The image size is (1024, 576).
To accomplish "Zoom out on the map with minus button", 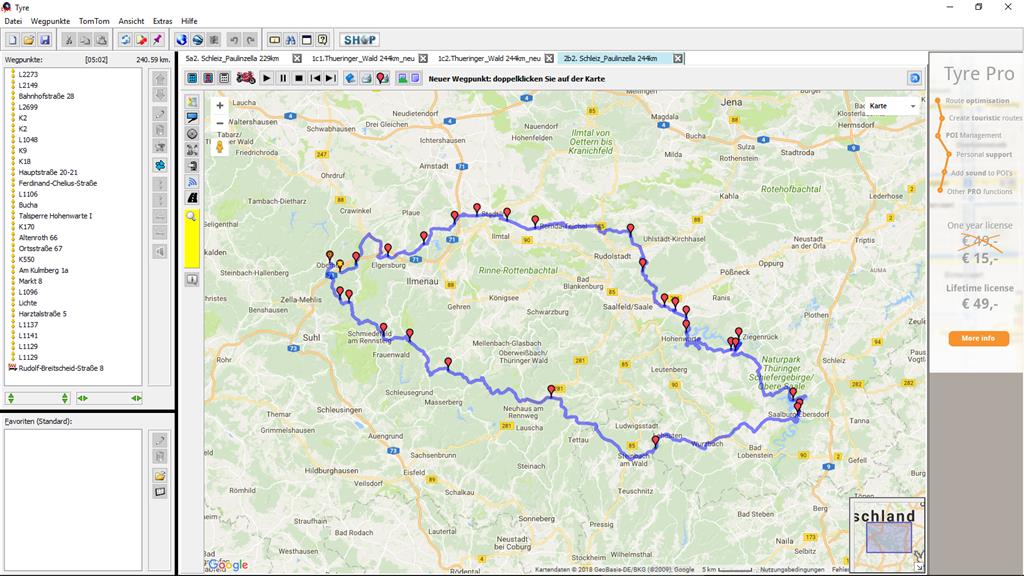I will tap(220, 123).
